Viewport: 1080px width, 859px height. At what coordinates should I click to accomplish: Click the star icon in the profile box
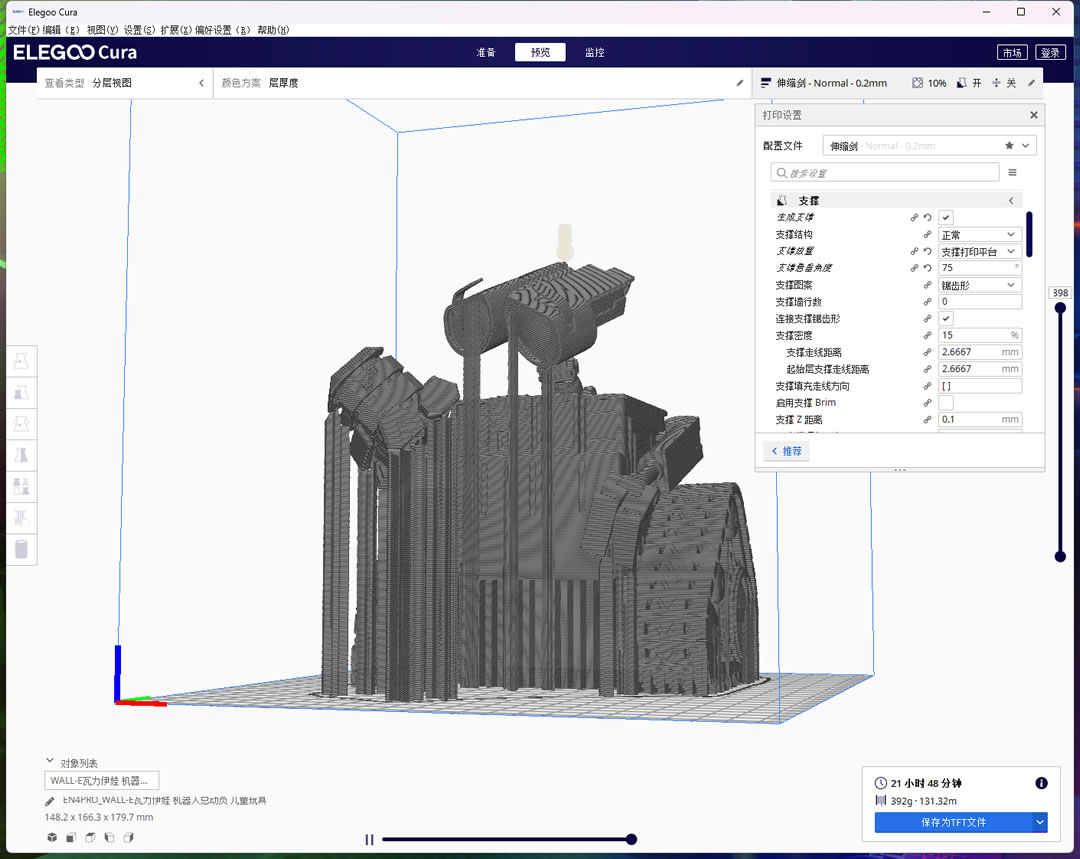click(x=1009, y=145)
